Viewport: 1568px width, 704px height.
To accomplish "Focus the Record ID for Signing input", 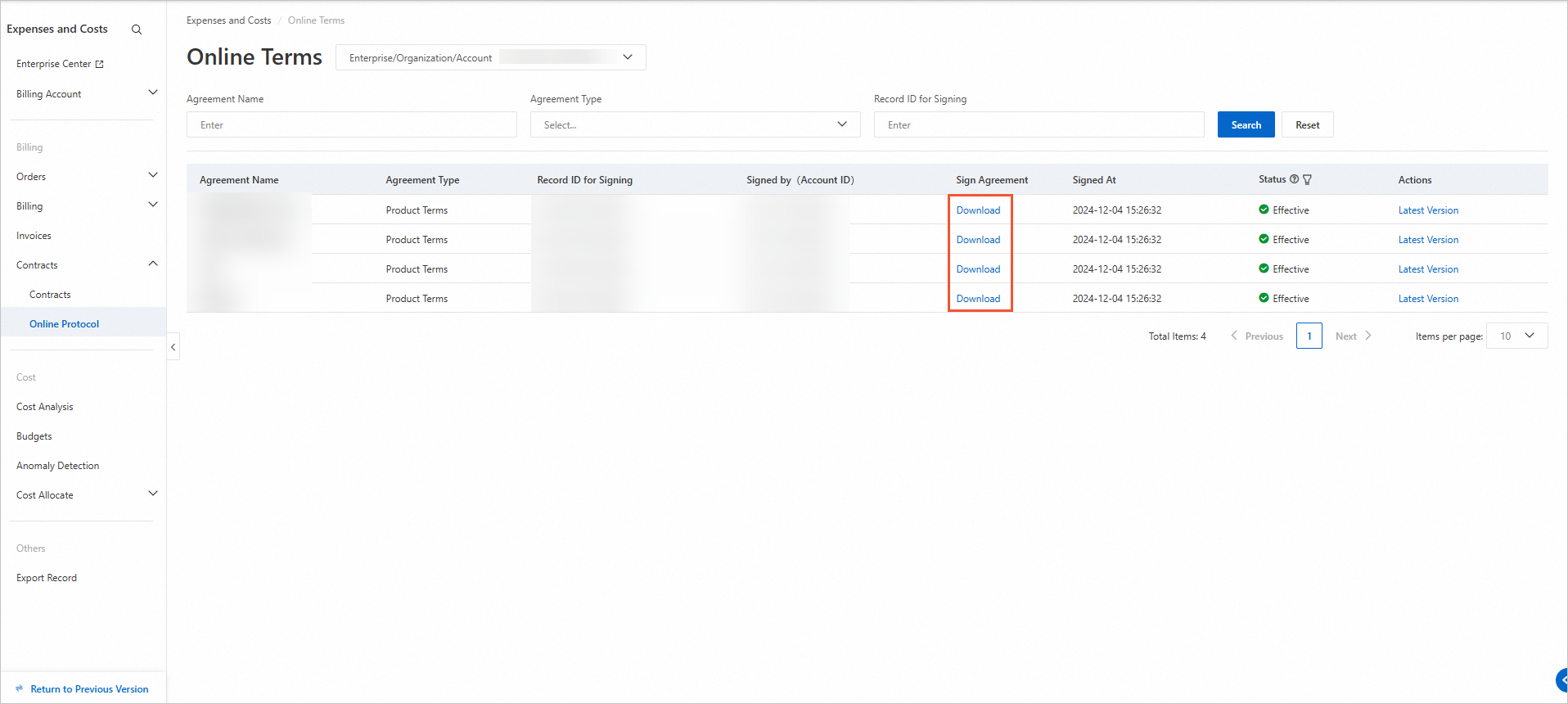I will tap(1039, 124).
